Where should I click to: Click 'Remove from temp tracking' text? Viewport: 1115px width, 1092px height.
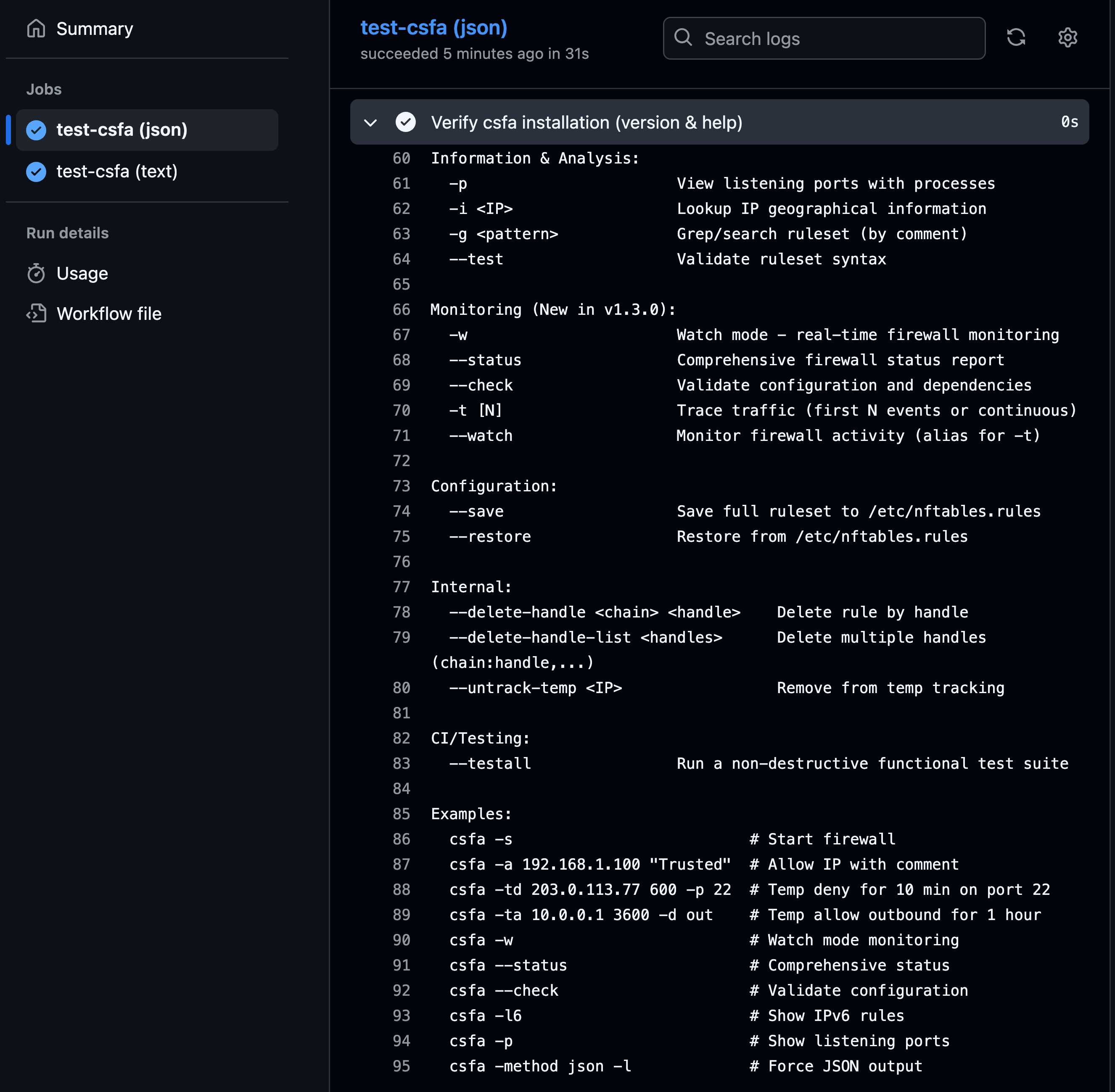[x=891, y=688]
